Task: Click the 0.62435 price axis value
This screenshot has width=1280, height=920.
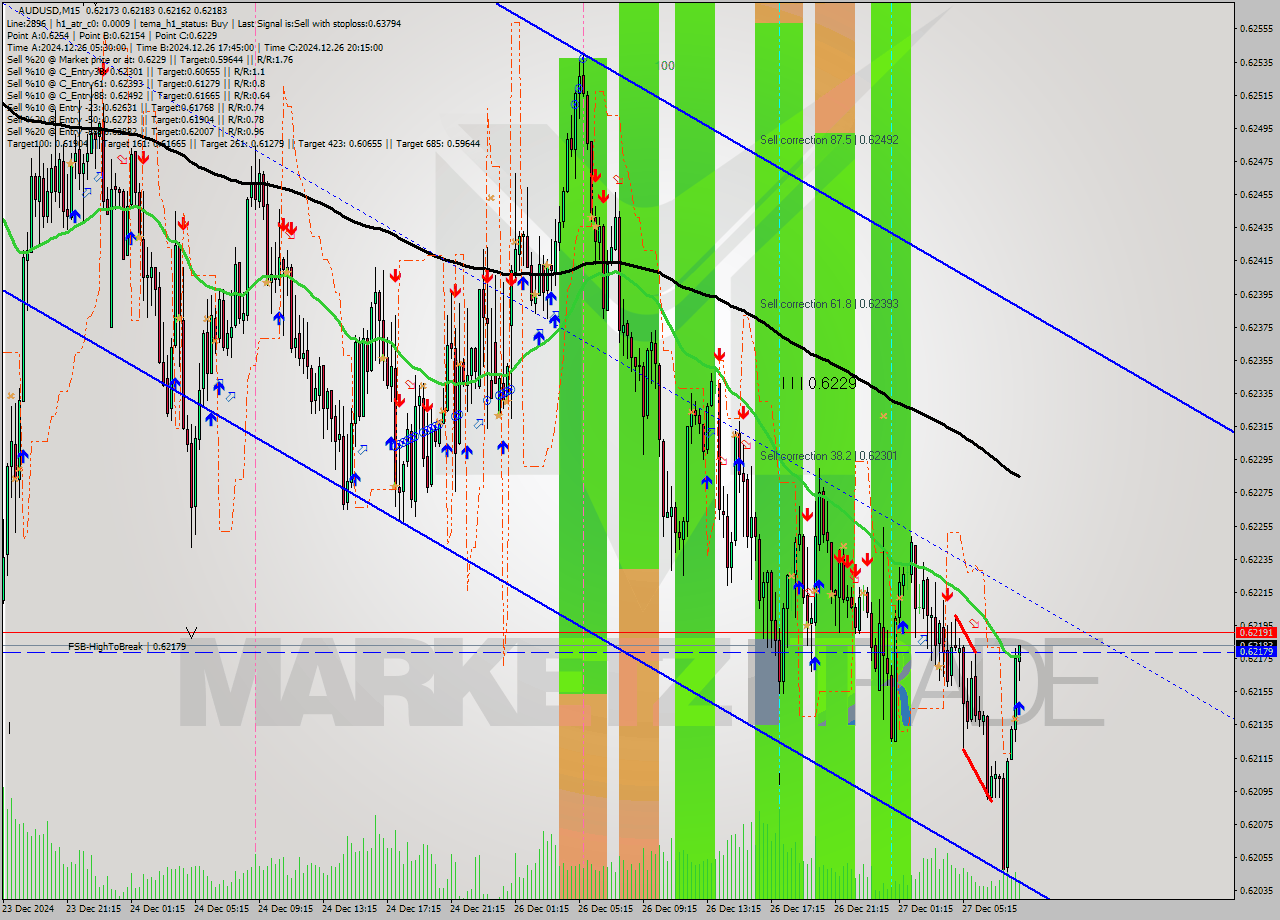Action: click(x=1256, y=227)
